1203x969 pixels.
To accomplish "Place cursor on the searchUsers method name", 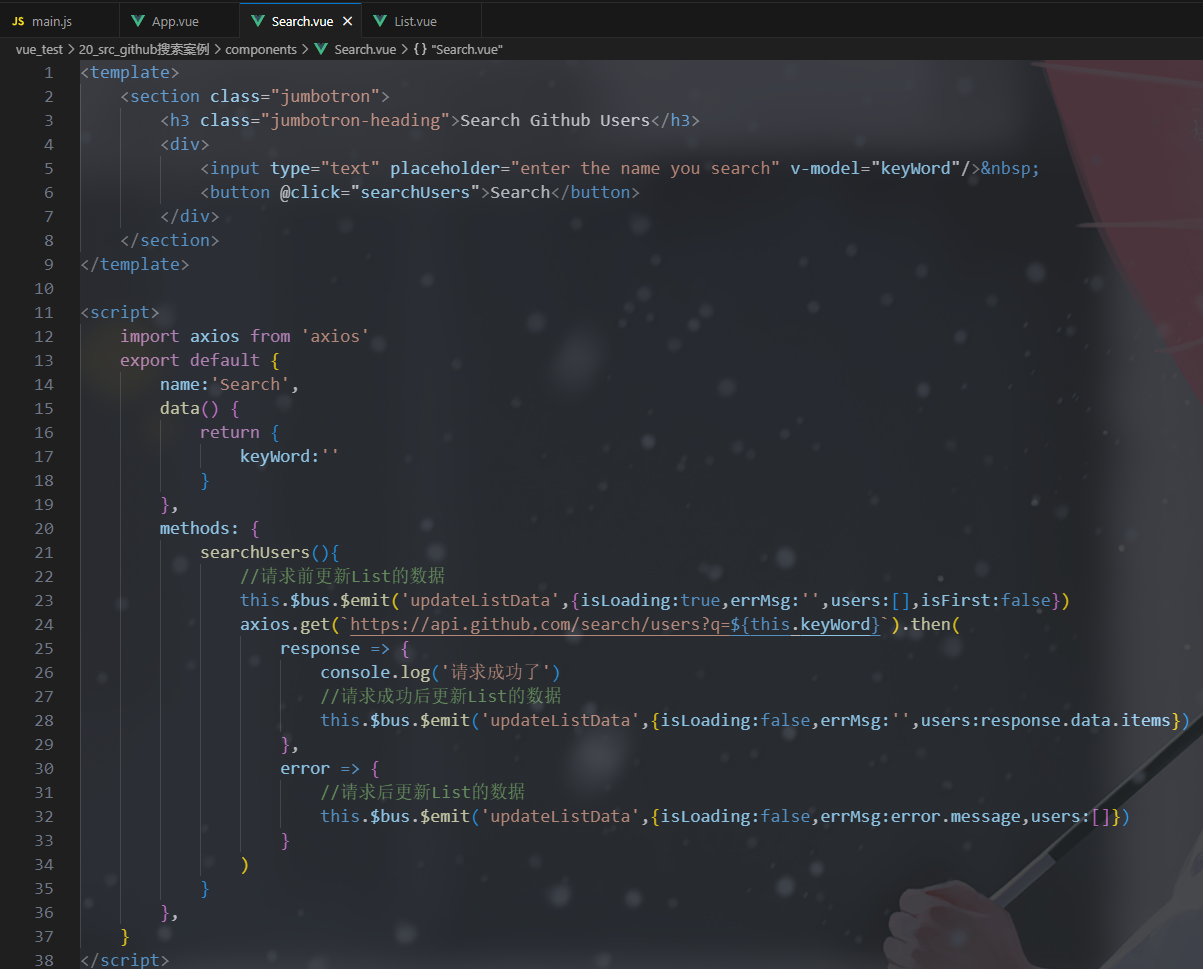I will pyautogui.click(x=254, y=552).
